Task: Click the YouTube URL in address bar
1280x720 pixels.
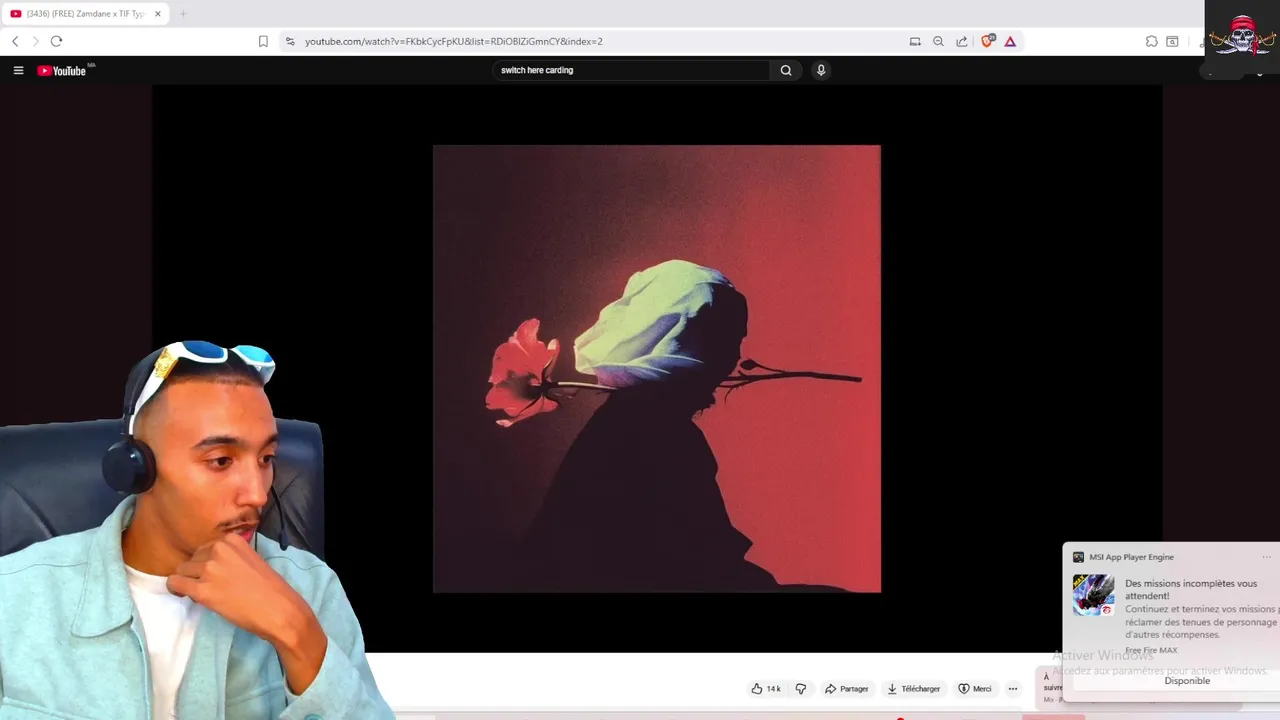Action: [x=453, y=41]
